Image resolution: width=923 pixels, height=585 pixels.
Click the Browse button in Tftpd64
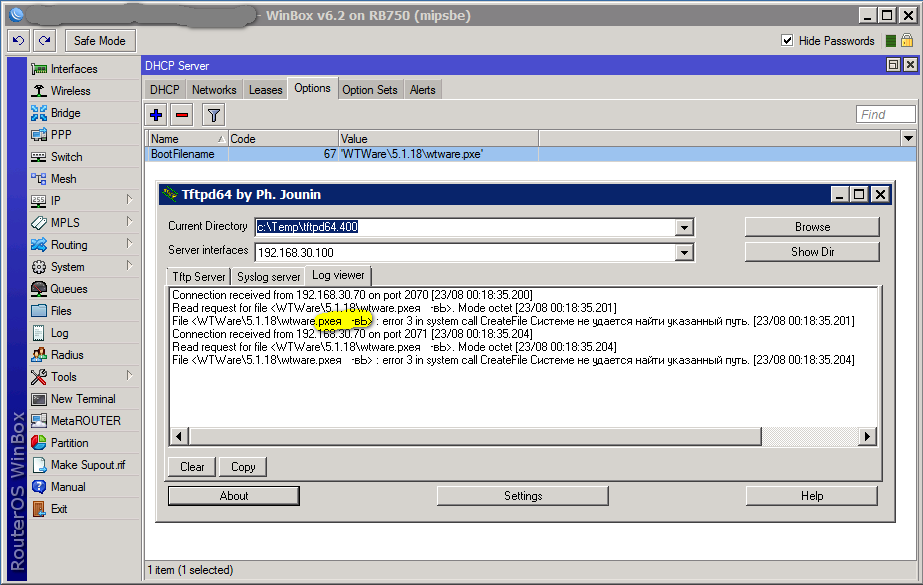pos(812,227)
